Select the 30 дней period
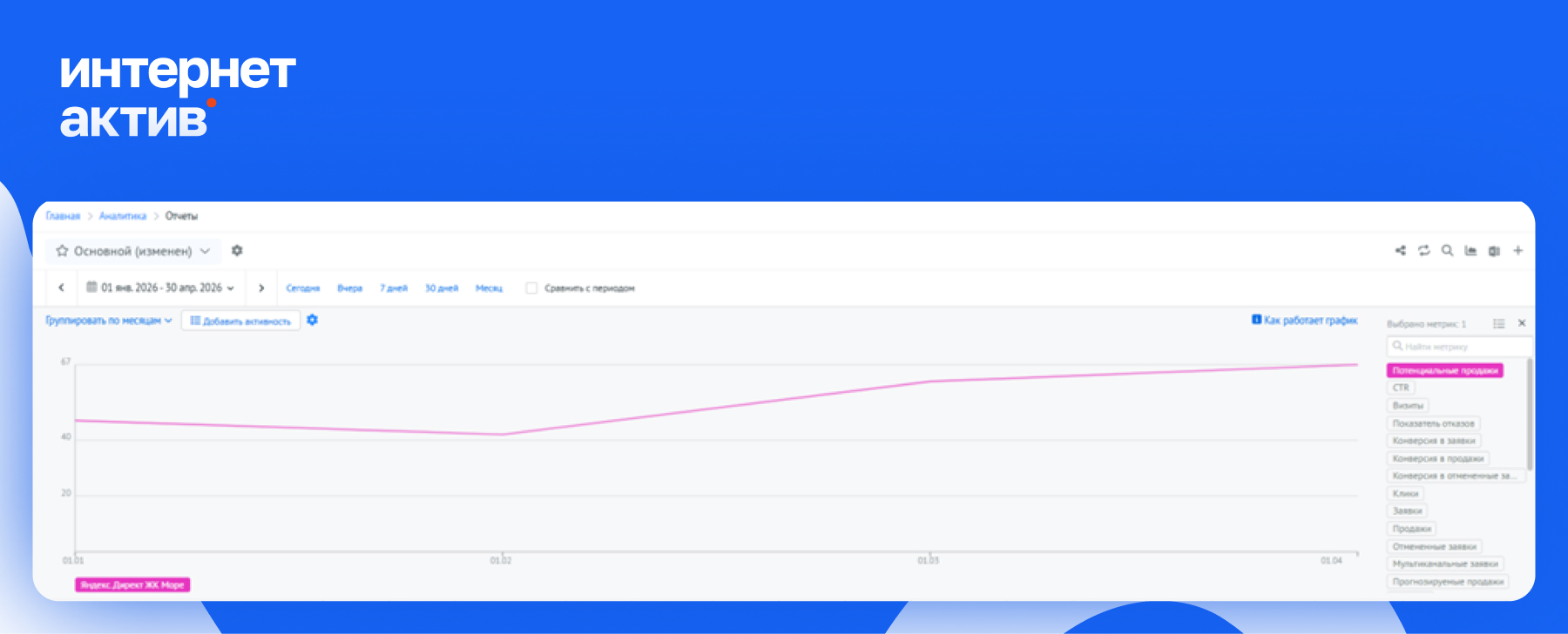Image resolution: width=1568 pixels, height=634 pixels. [x=442, y=288]
